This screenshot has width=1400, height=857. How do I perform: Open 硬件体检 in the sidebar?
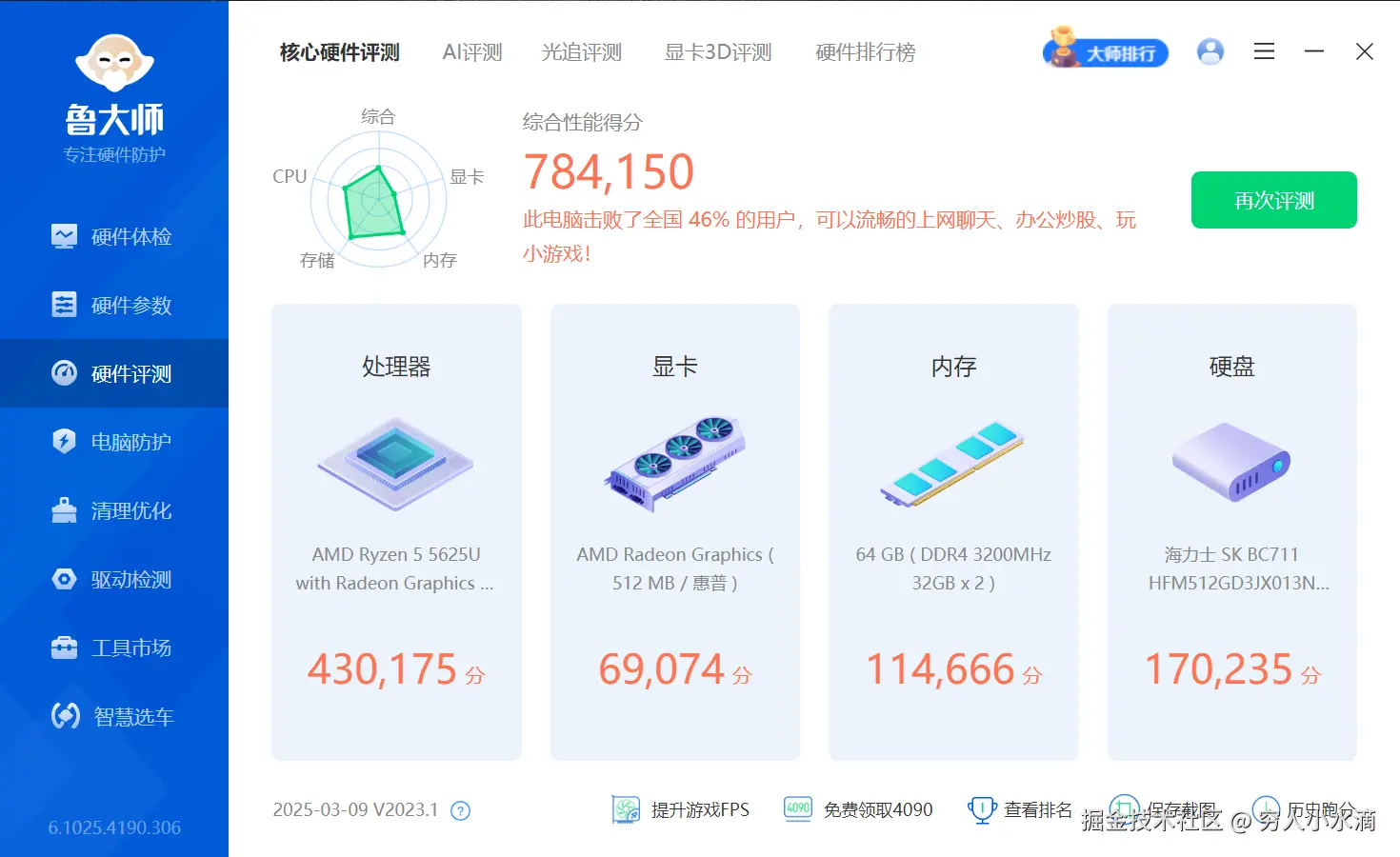[114, 236]
